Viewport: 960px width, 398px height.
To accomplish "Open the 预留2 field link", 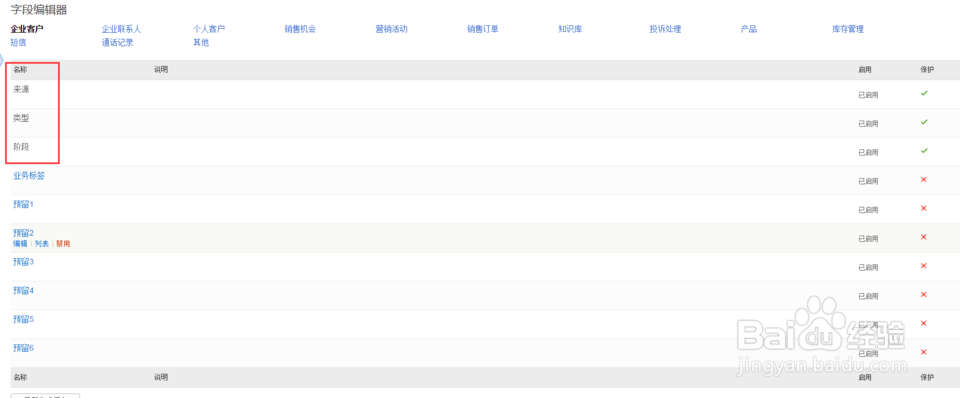I will coord(23,233).
